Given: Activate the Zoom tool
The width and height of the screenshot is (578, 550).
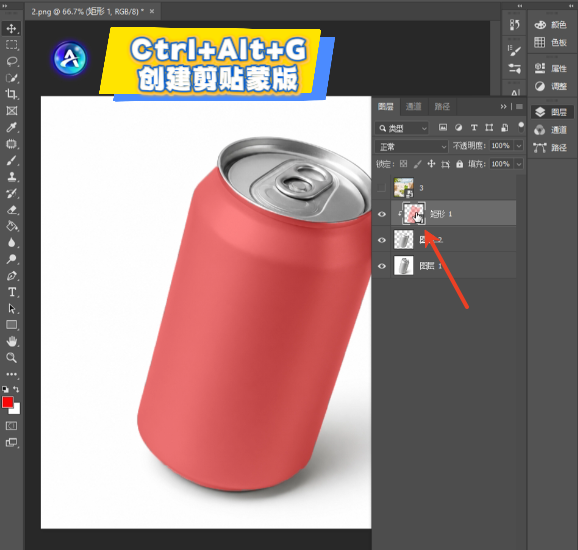Looking at the screenshot, I should (x=11, y=358).
